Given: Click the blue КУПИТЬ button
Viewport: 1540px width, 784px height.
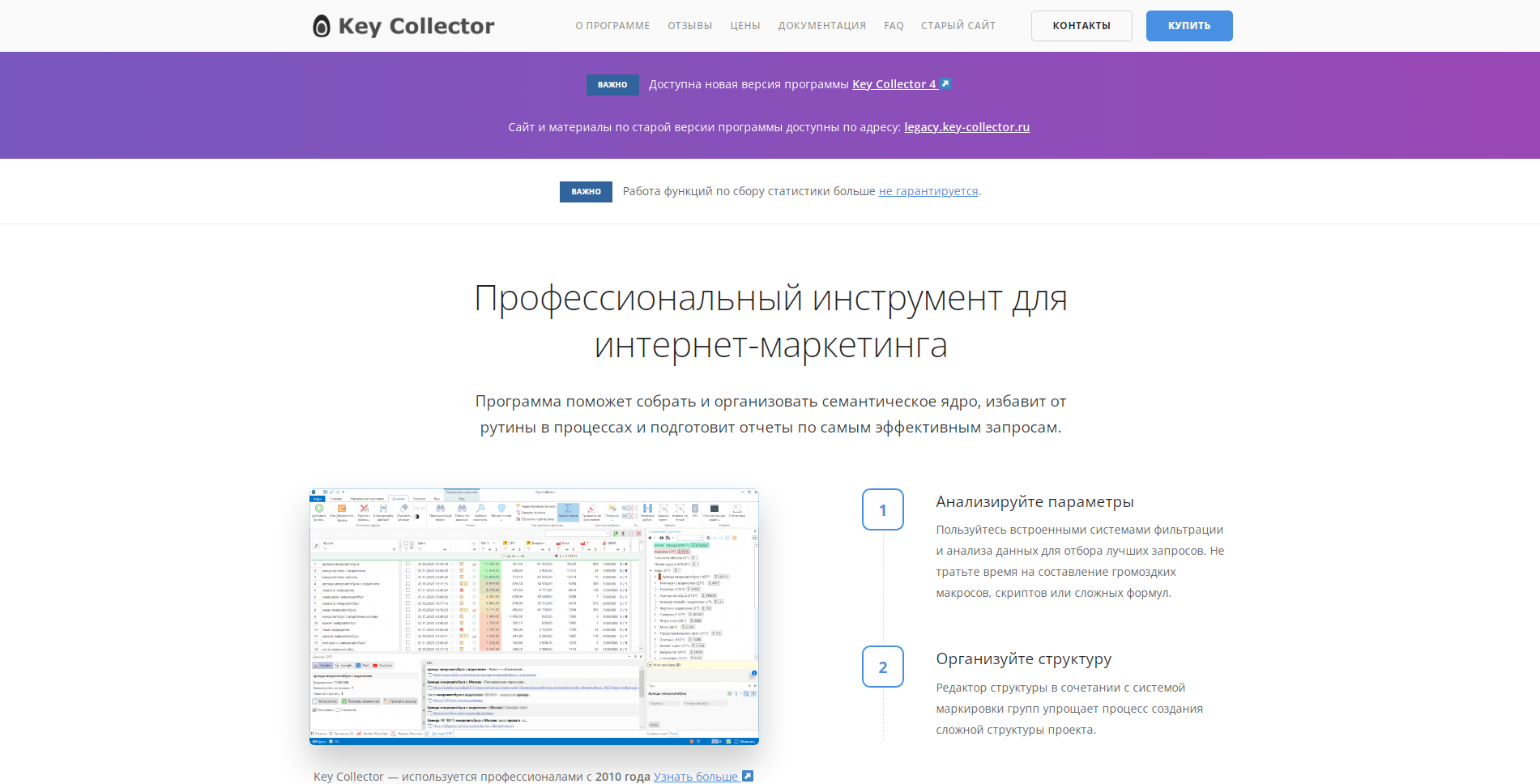Looking at the screenshot, I should click(x=1189, y=26).
